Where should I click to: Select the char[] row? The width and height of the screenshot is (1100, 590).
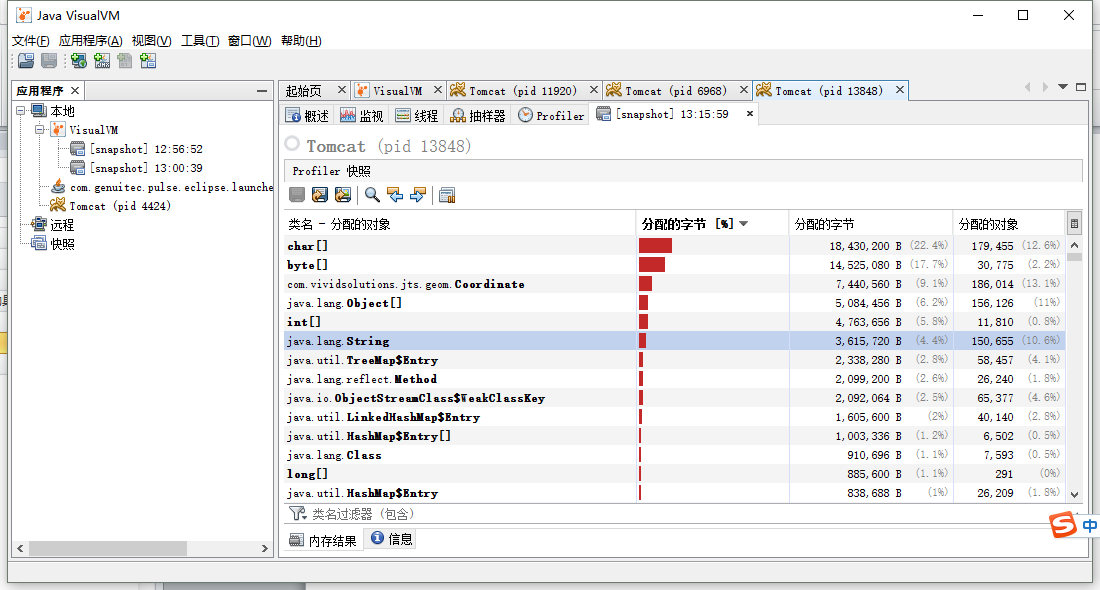point(674,246)
